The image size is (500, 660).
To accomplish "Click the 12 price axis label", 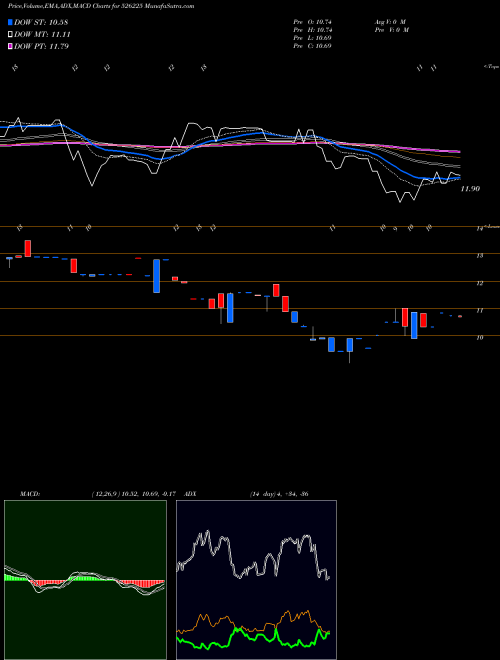I will click(x=479, y=283).
